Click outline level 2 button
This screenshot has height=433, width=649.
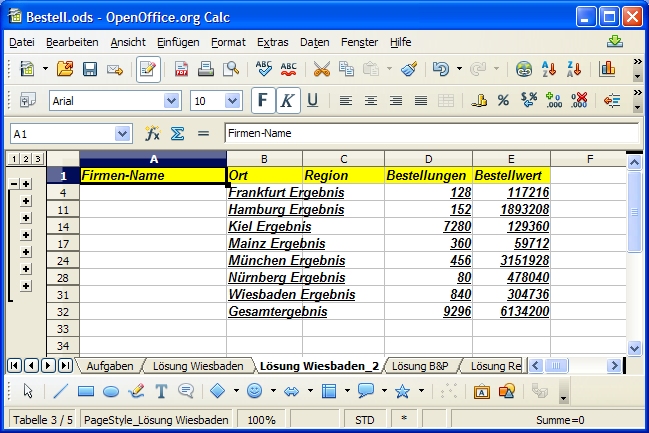25,159
